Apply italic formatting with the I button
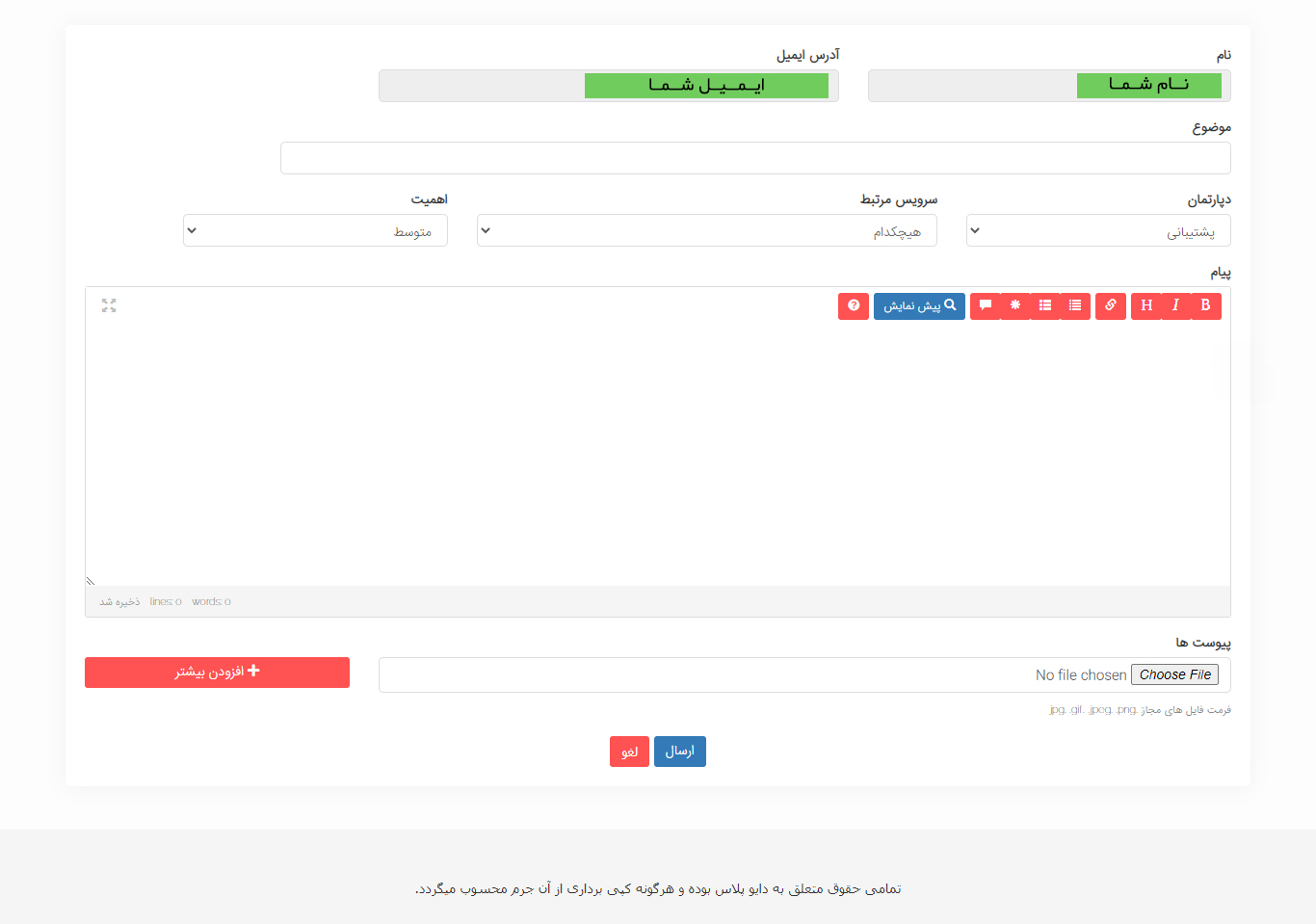 click(x=1175, y=305)
